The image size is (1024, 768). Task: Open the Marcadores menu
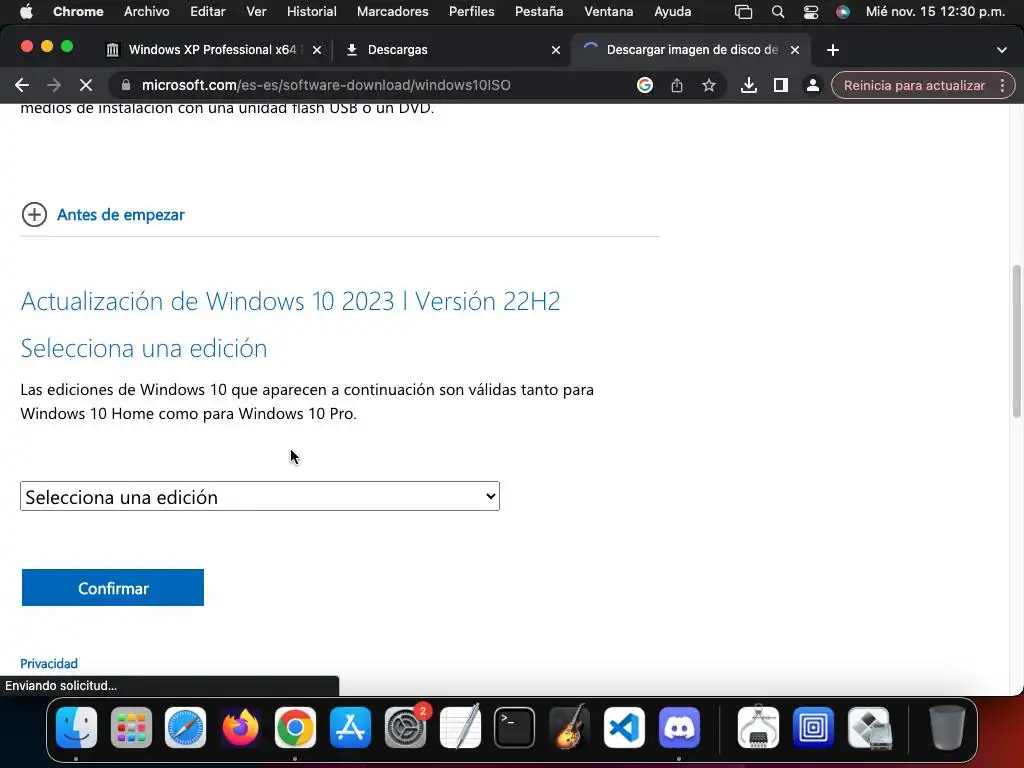(x=392, y=12)
